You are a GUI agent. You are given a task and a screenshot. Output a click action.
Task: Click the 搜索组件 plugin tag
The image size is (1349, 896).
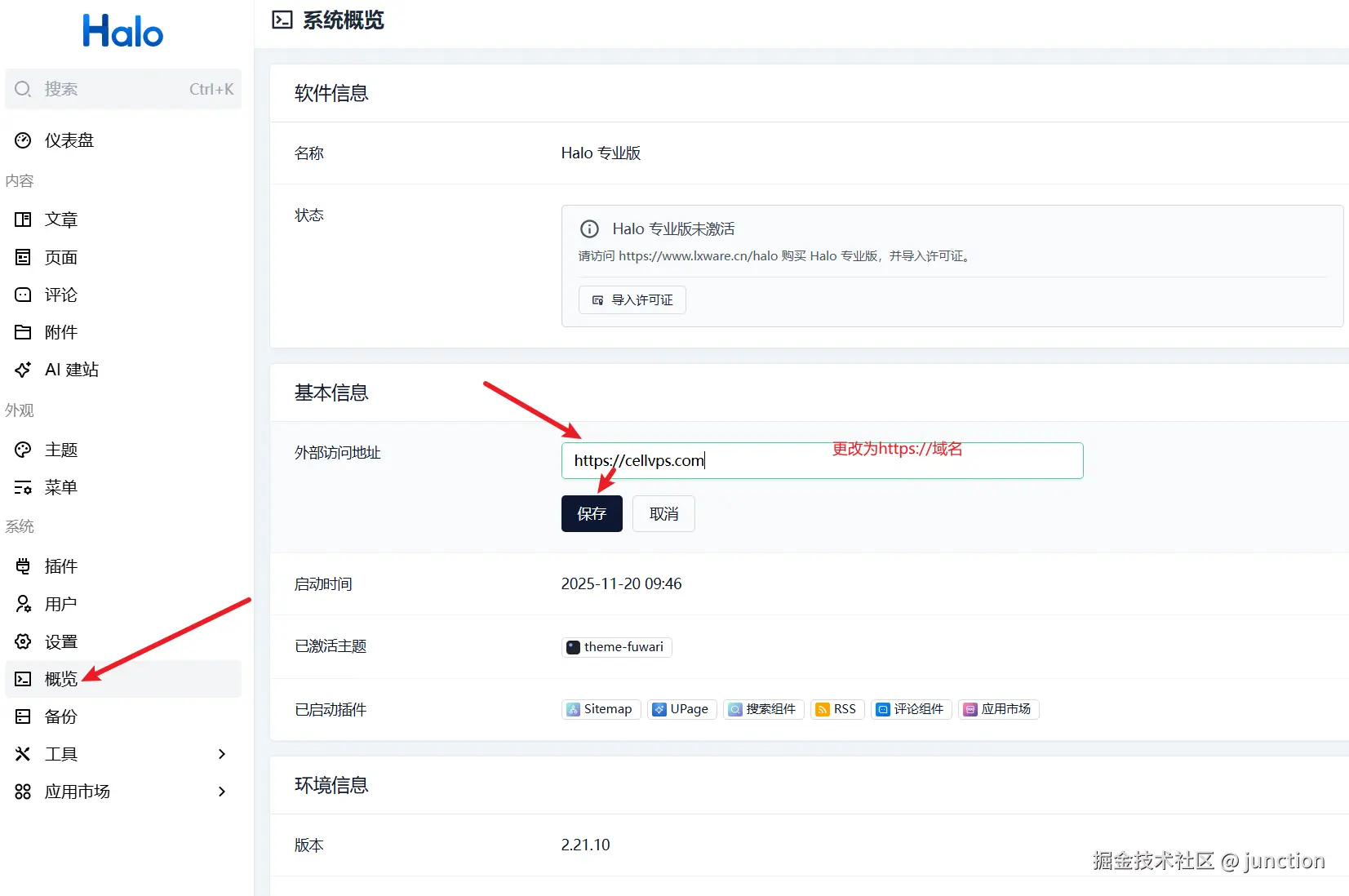pyautogui.click(x=764, y=709)
